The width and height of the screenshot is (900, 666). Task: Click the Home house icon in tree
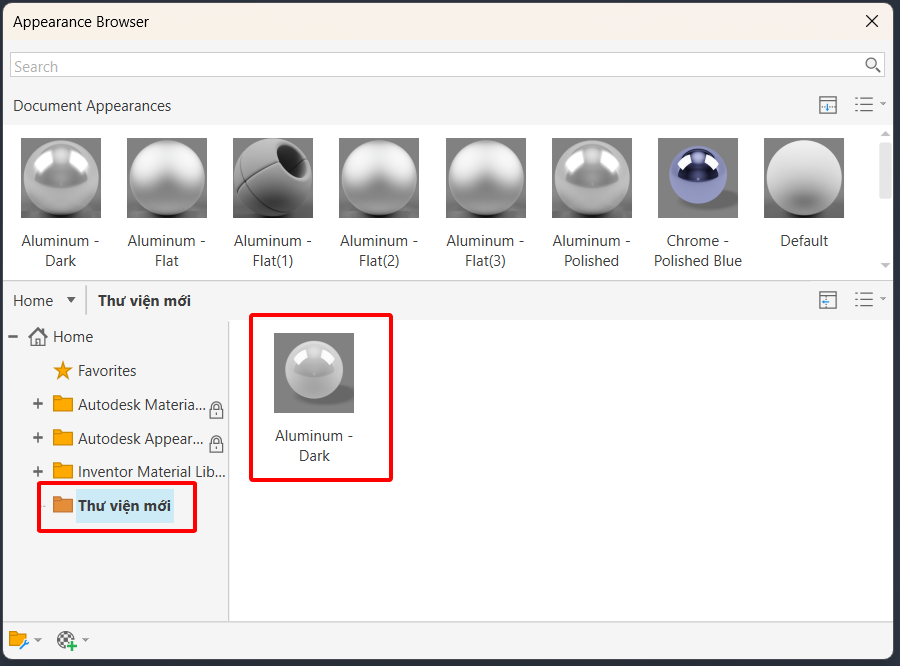38,336
